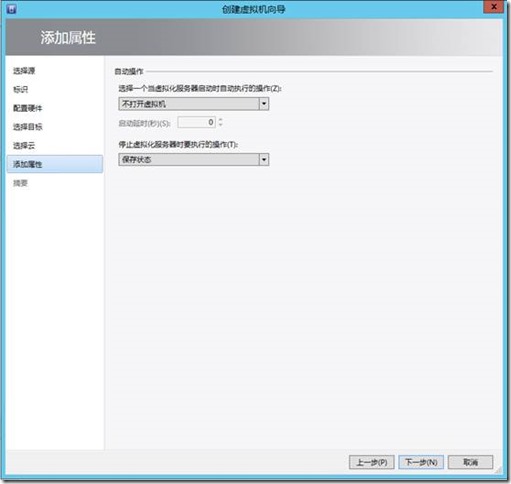Select the 添加属性 step
Screen dimensions: 511x484
(x=55, y=164)
